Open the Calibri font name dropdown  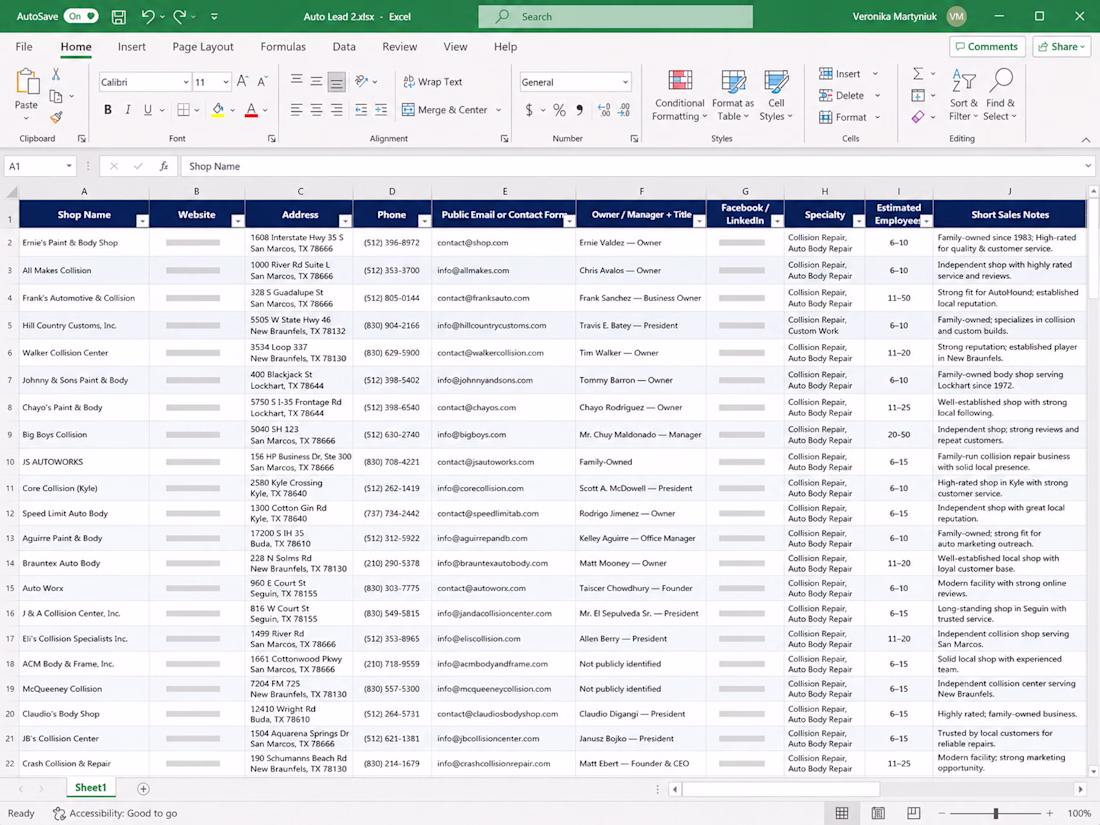(185, 82)
